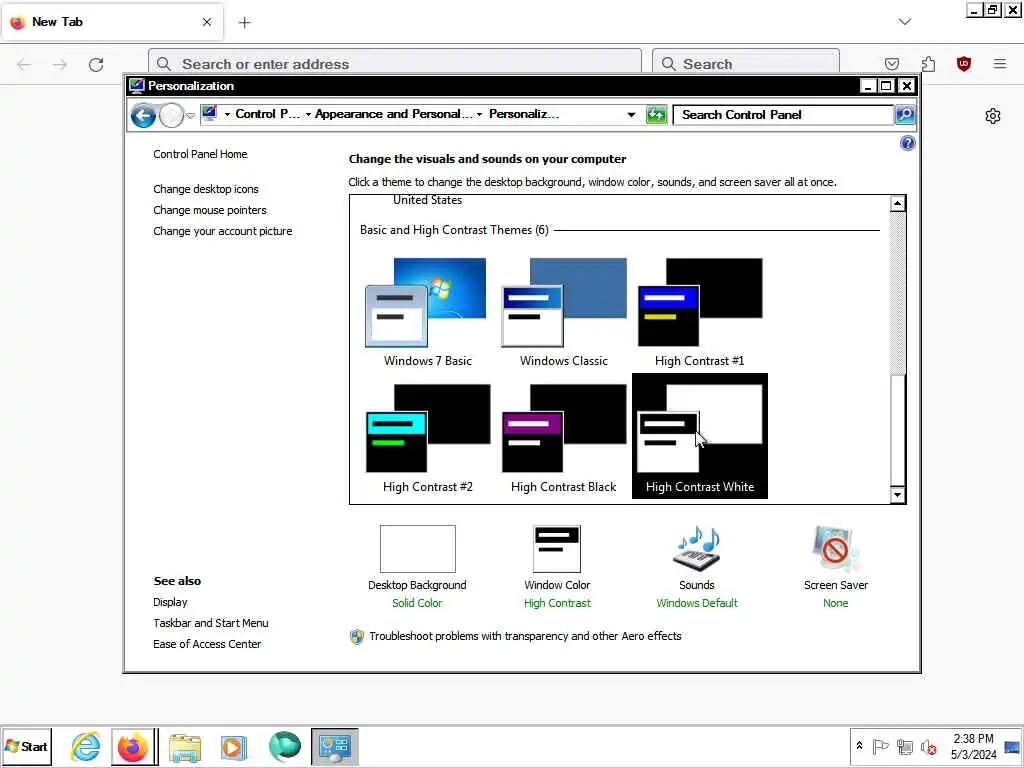Open the recent pages dropdown arrow

(x=190, y=116)
